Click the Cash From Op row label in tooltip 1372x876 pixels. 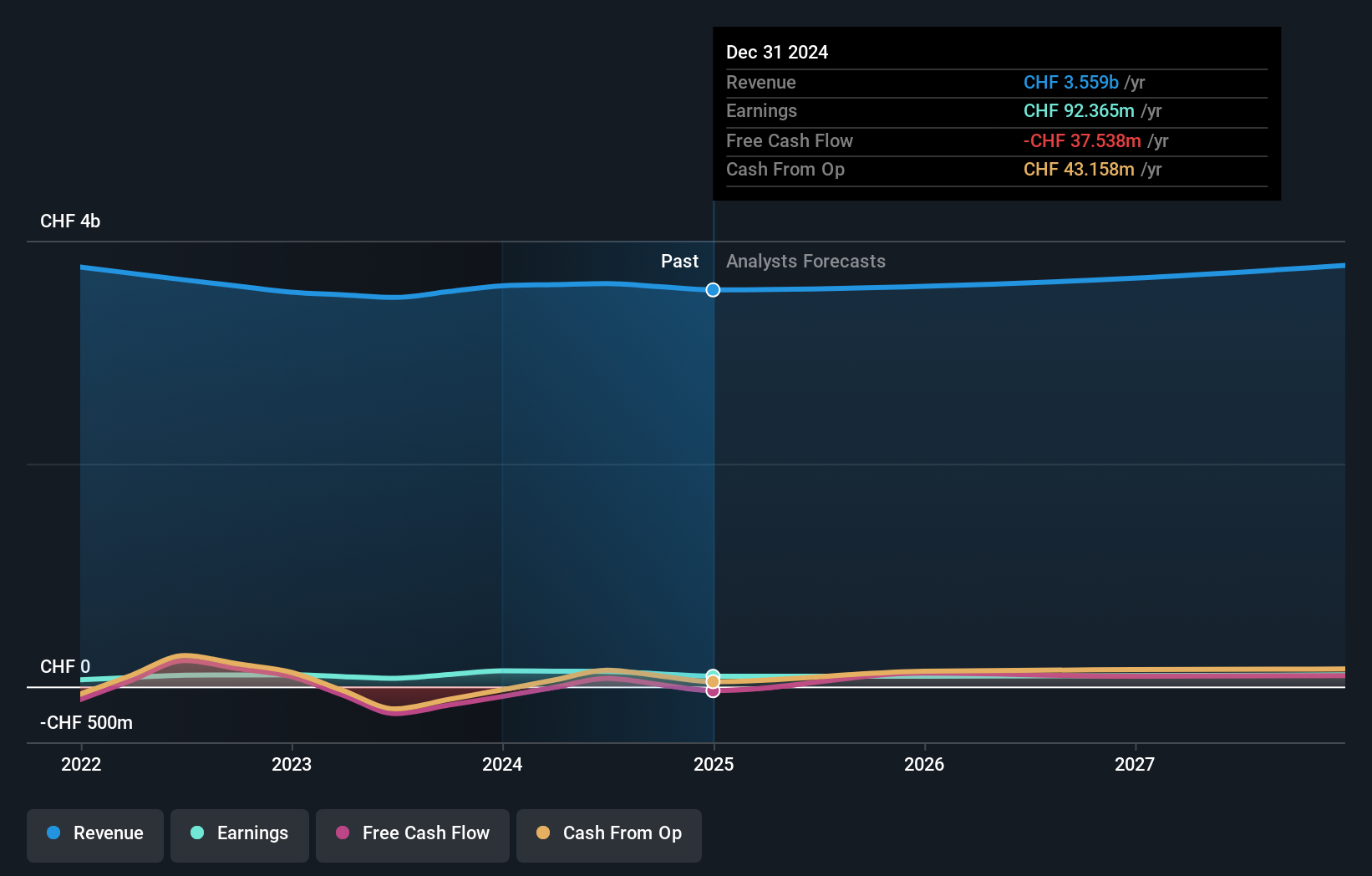click(785, 170)
